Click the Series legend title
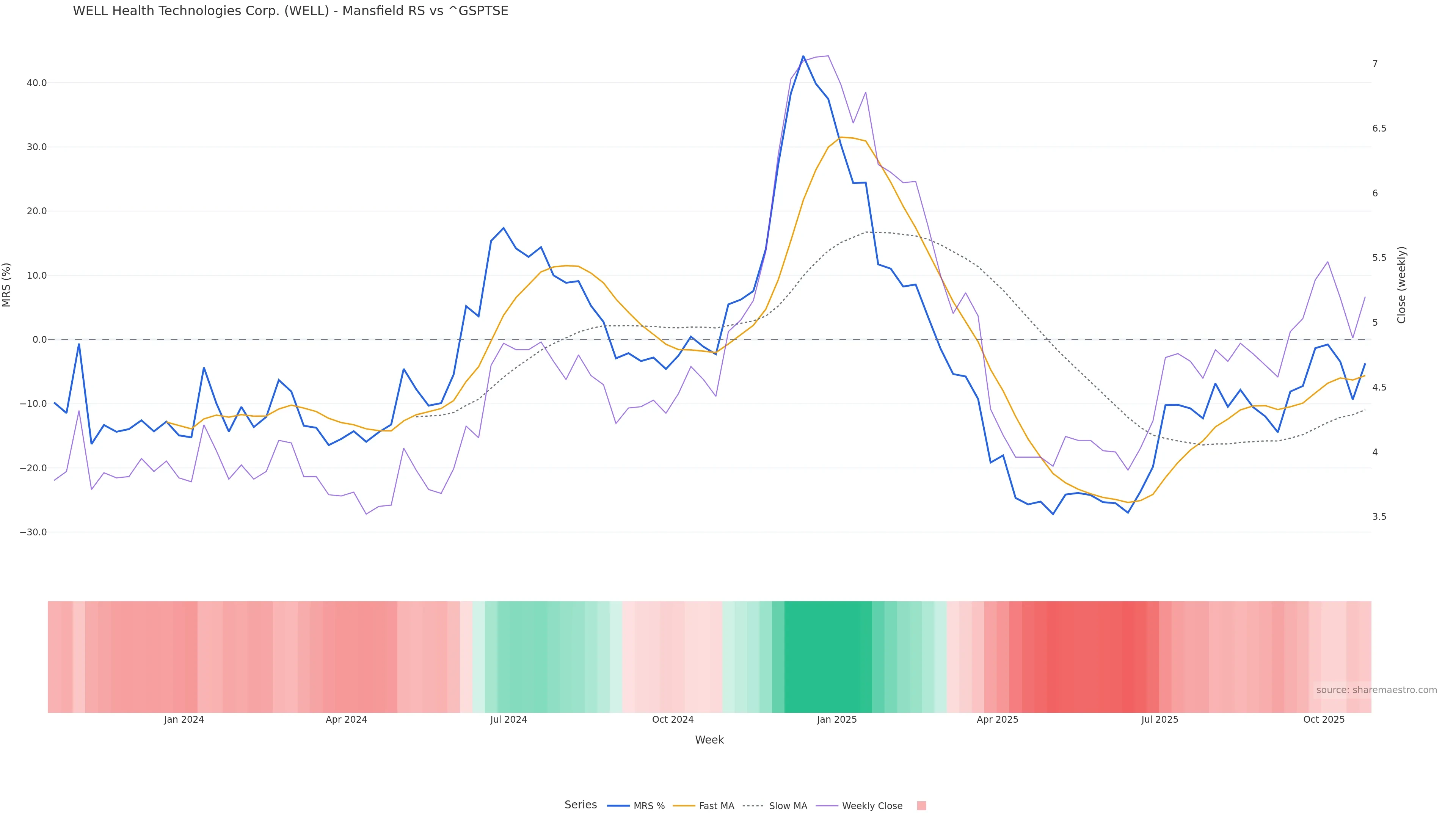Screen dimensions: 1456x819 point(581,805)
